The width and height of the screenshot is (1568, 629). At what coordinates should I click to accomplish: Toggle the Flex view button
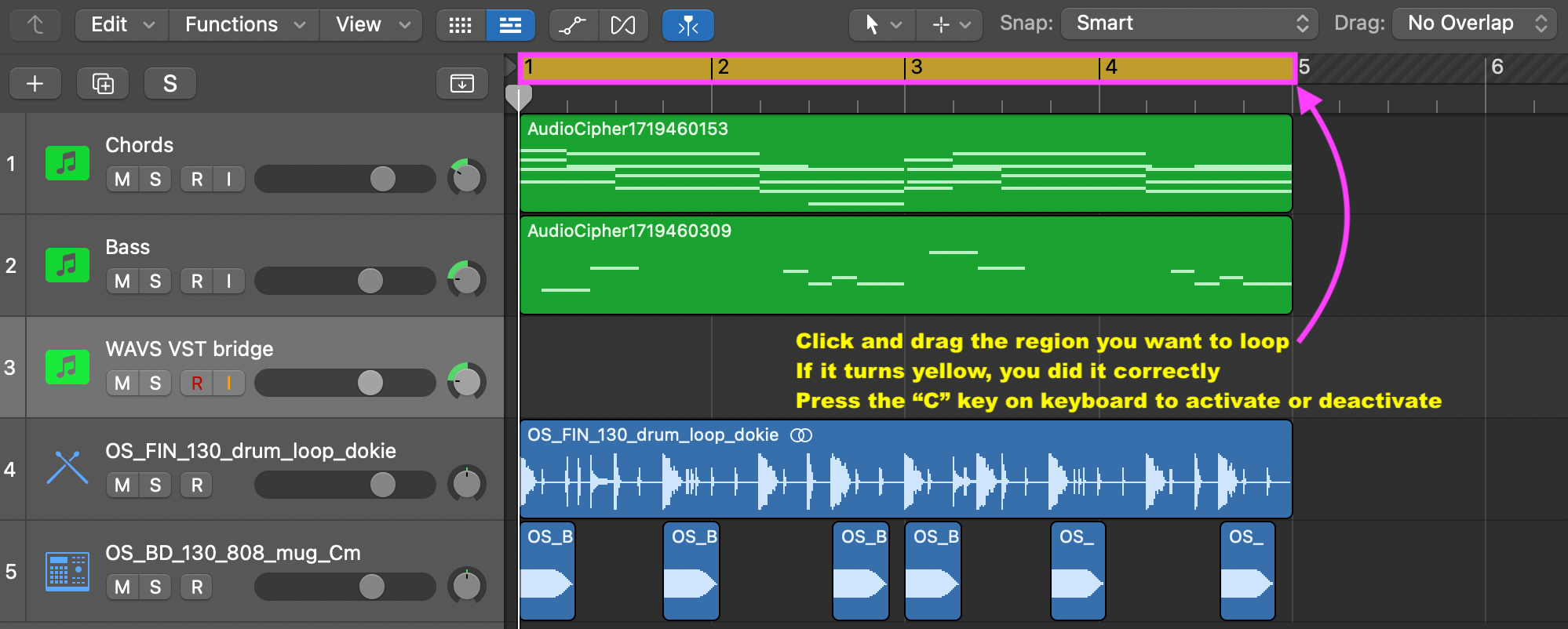pyautogui.click(x=623, y=25)
